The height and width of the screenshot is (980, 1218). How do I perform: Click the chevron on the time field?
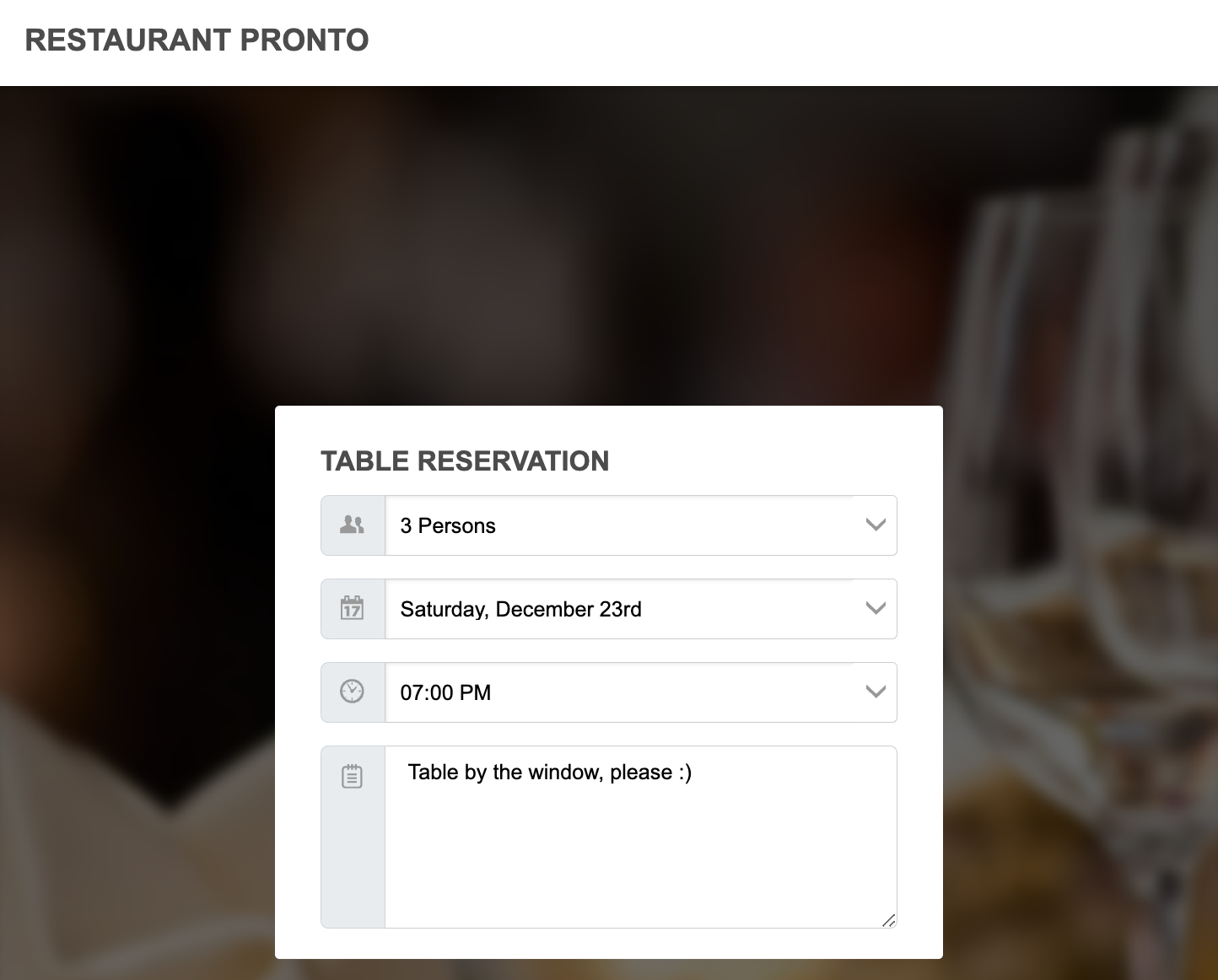(x=875, y=692)
